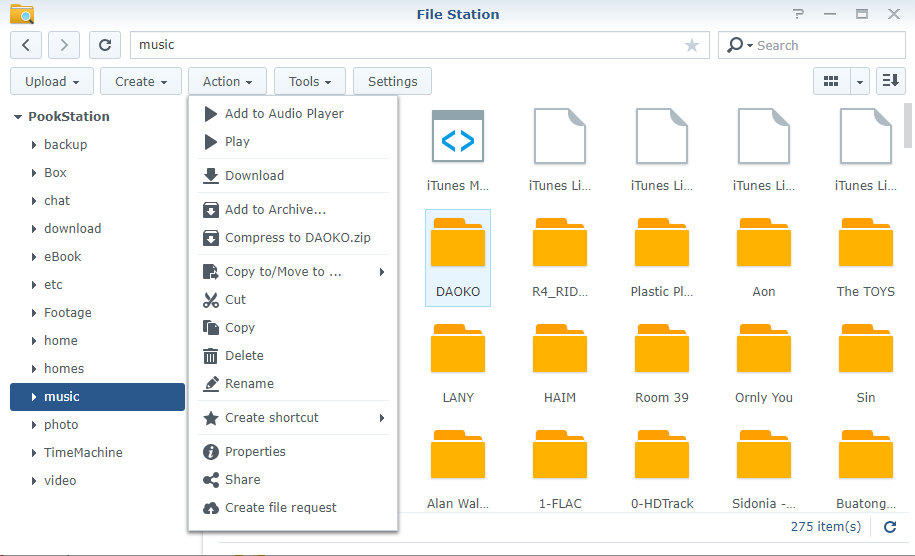Go back to the previous folder
Image resolution: width=915 pixels, height=556 pixels.
coord(26,46)
